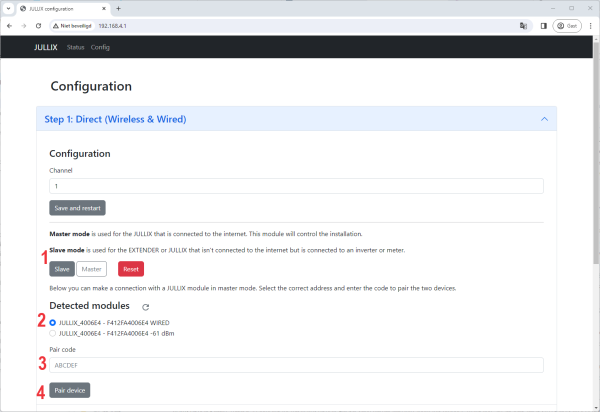Collapse the Step 1 Direct section chevron
The width and height of the screenshot is (600, 412).
pos(544,119)
